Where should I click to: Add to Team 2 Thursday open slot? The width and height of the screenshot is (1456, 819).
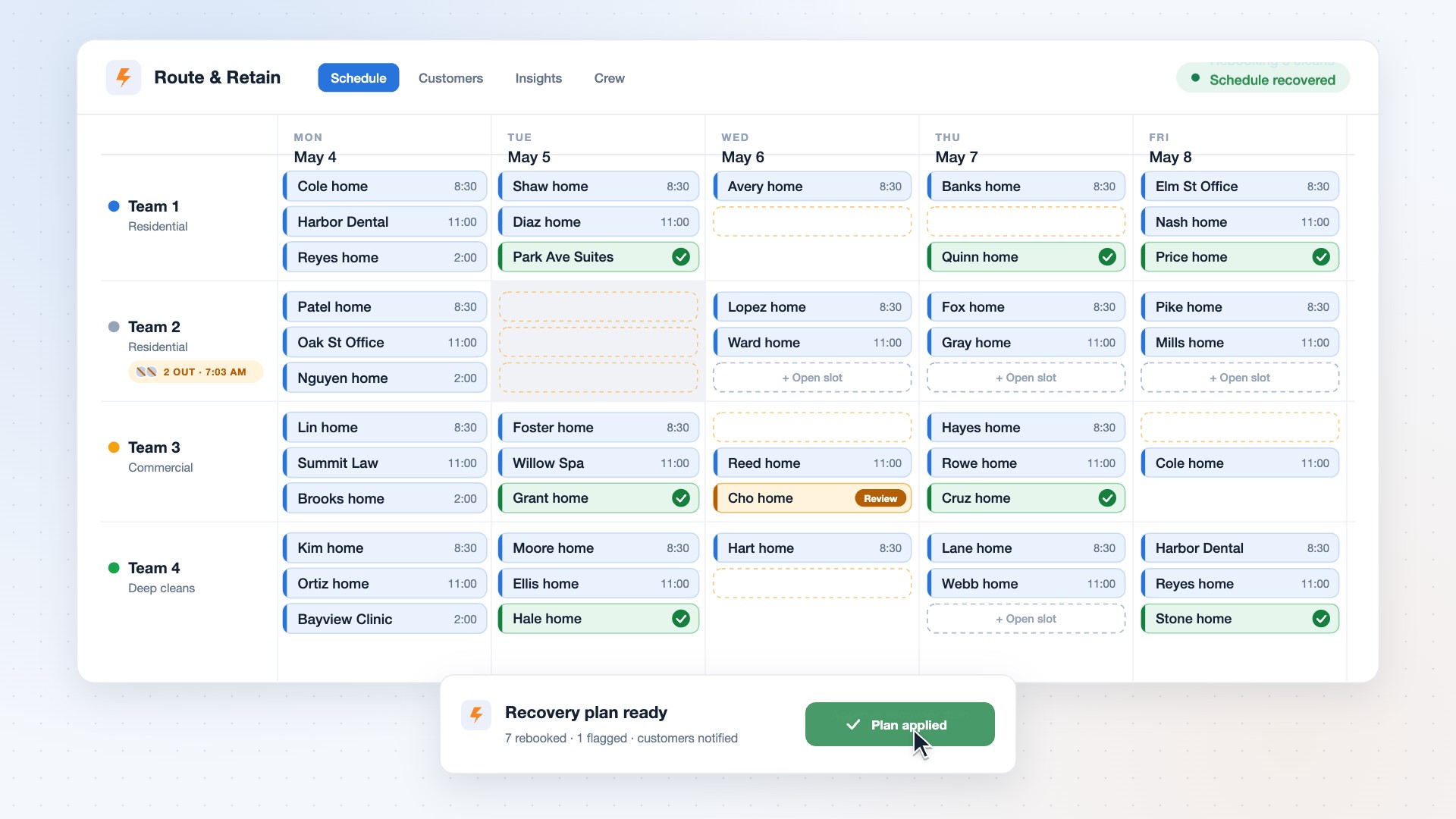tap(1025, 378)
